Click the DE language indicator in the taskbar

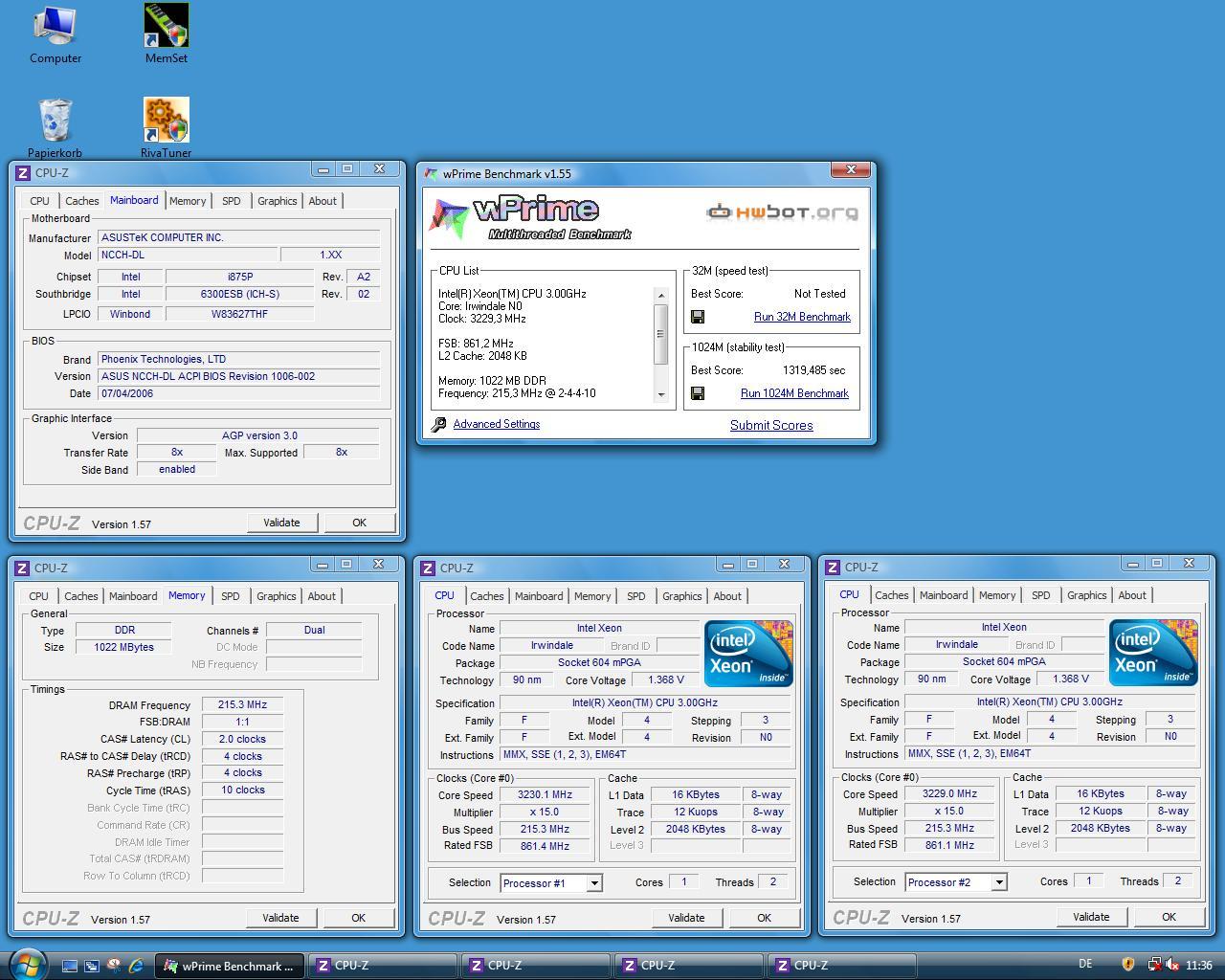click(x=1085, y=965)
